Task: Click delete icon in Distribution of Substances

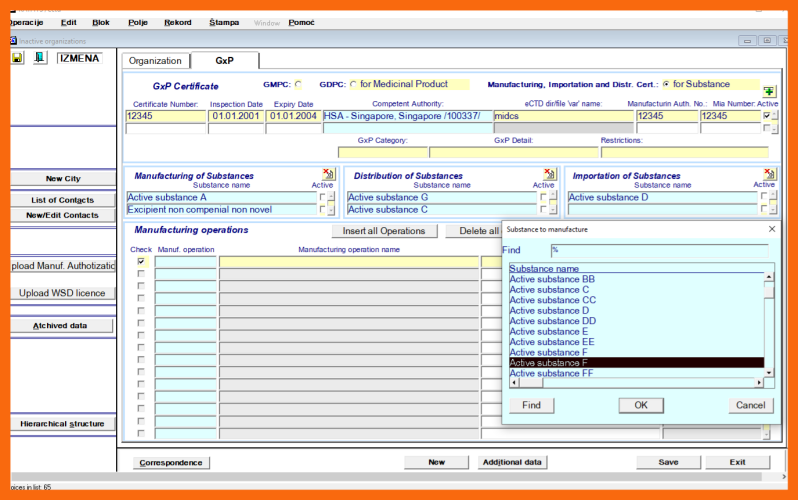Action: [549, 174]
